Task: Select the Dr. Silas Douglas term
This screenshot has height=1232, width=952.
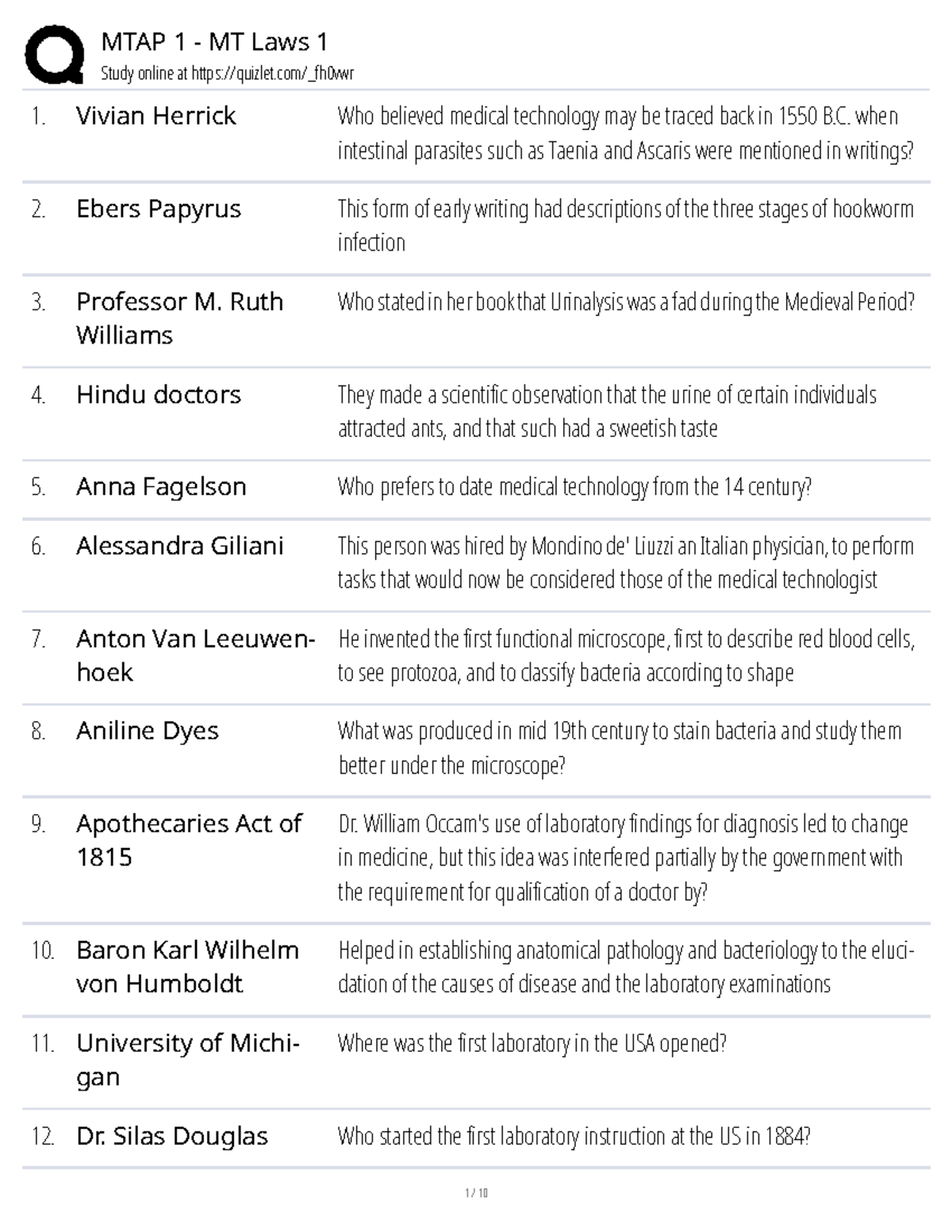Action: 172,1136
